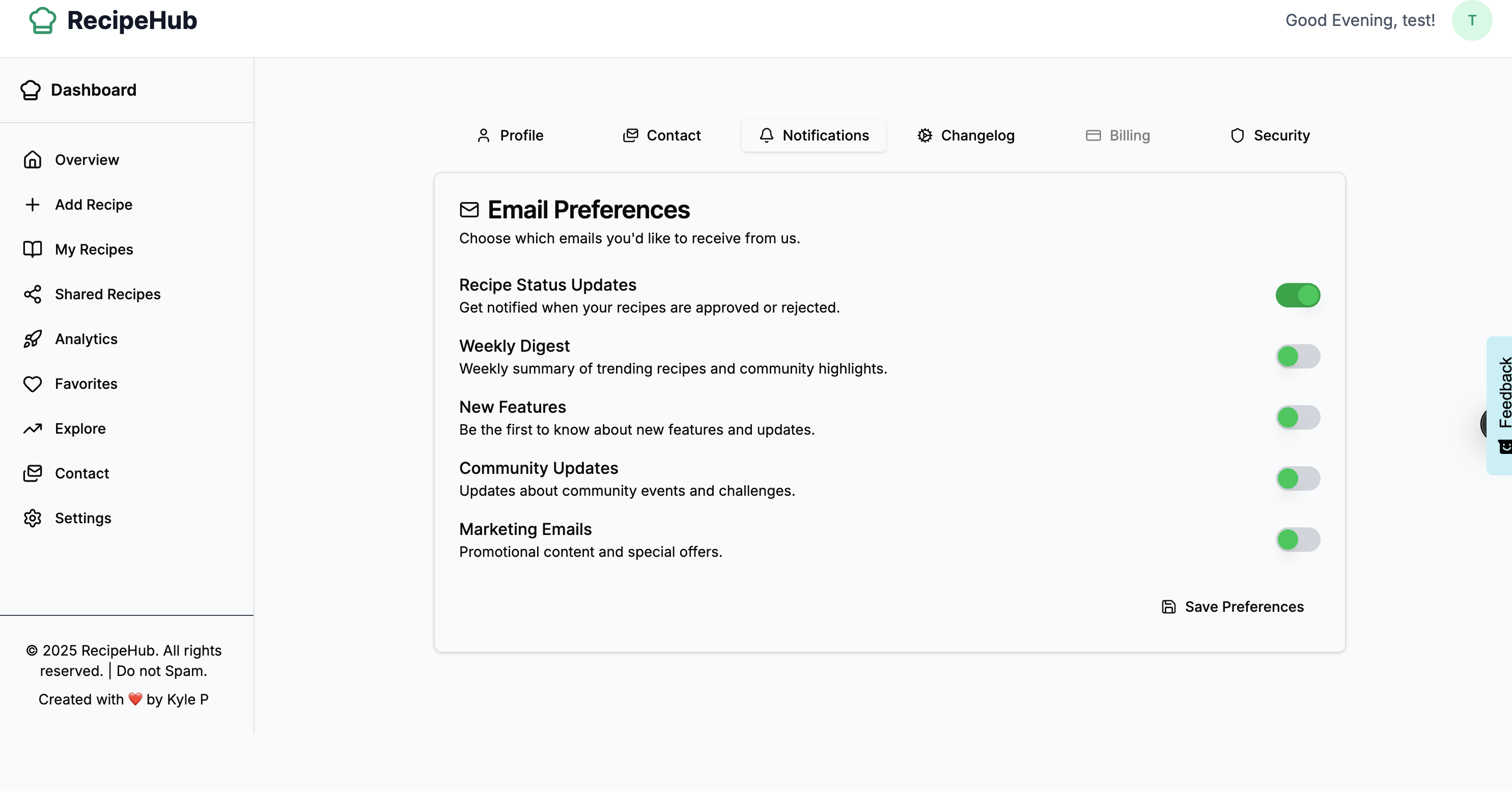Click the Explore trending arrow icon

tap(32, 429)
